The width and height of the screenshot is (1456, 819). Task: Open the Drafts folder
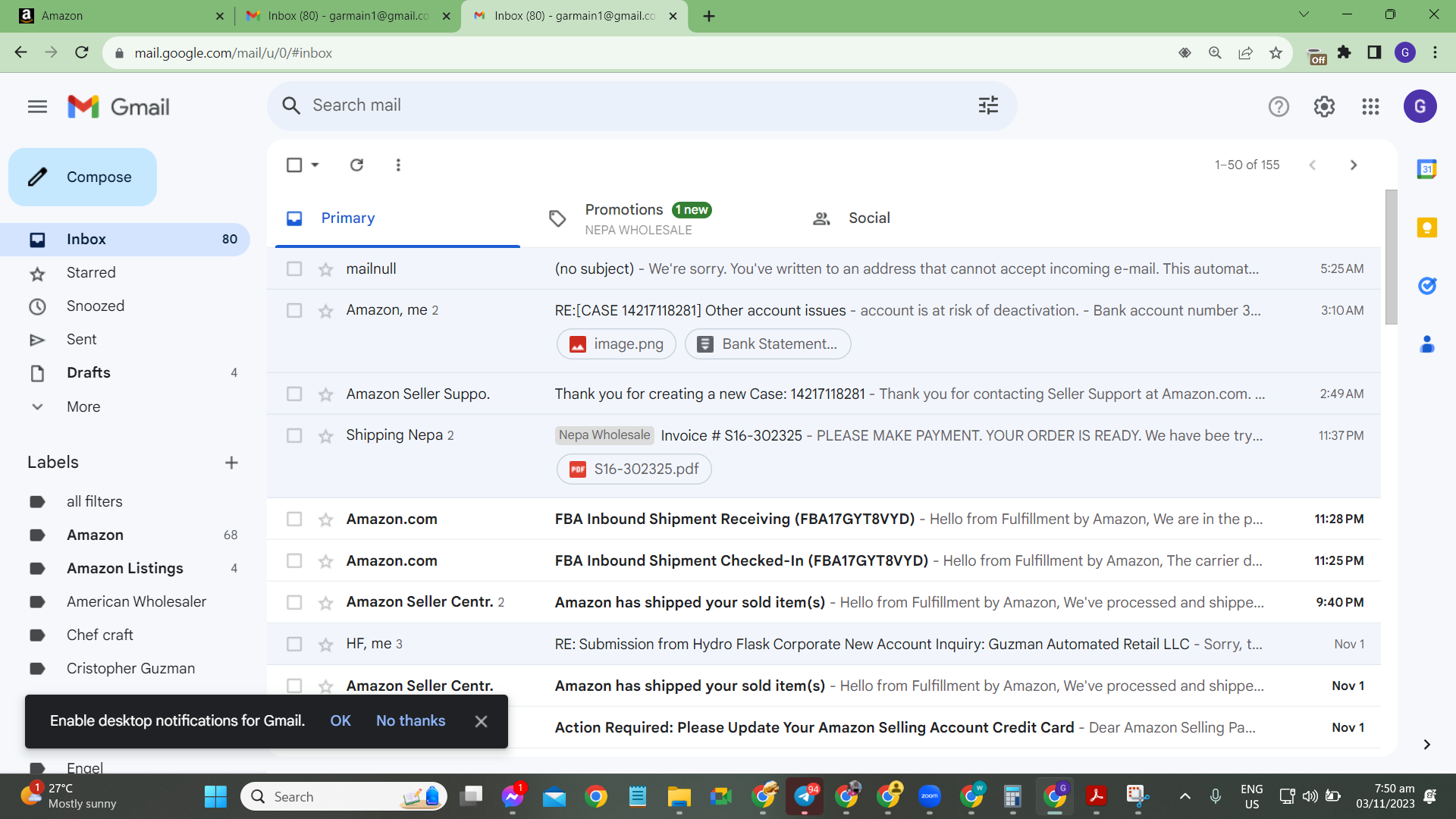pyautogui.click(x=89, y=373)
